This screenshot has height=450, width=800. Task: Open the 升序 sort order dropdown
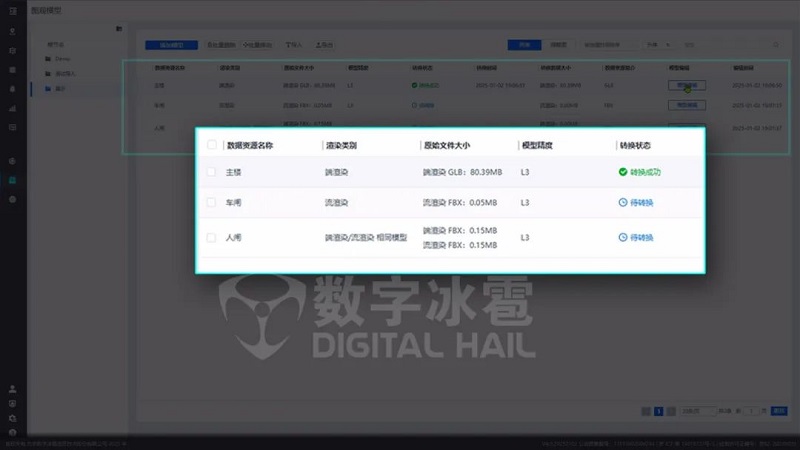(659, 45)
